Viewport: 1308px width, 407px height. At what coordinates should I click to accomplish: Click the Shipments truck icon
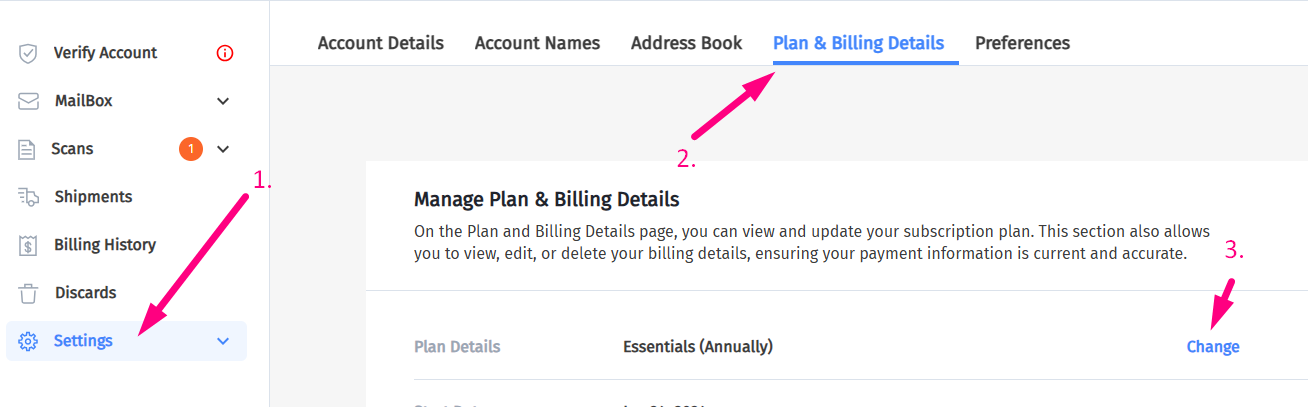tap(28, 197)
